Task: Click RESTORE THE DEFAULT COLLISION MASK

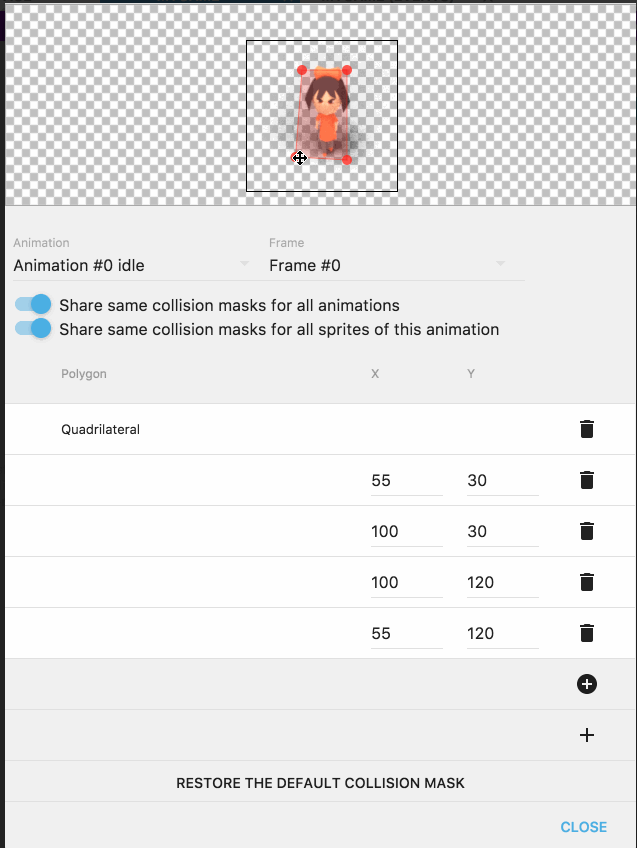Action: (320, 783)
